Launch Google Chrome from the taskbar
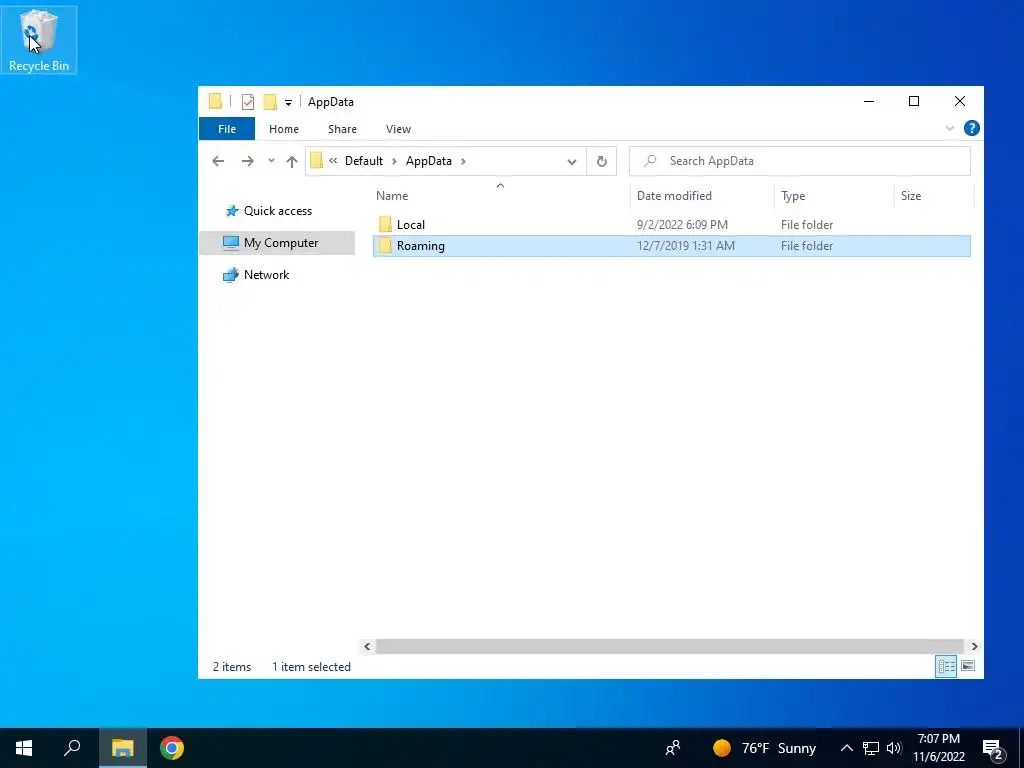 [x=172, y=748]
